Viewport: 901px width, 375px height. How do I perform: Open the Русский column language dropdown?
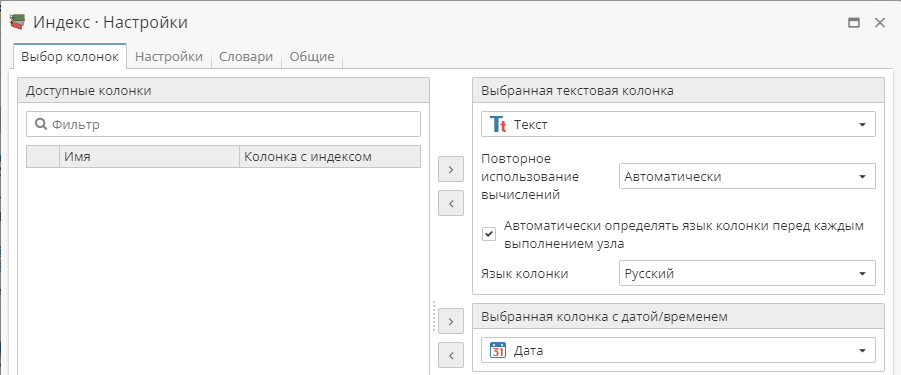[x=748, y=273]
